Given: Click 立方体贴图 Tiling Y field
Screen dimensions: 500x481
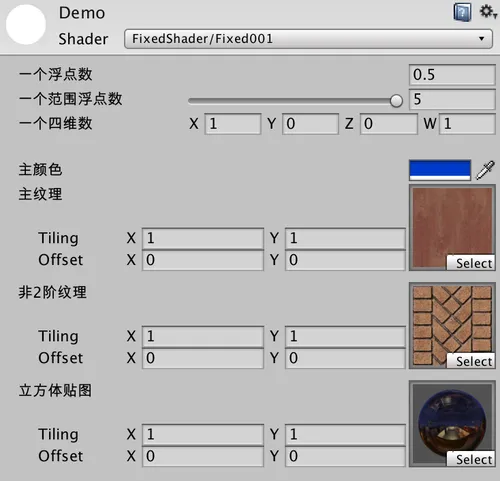Looking at the screenshot, I should 345,435.
